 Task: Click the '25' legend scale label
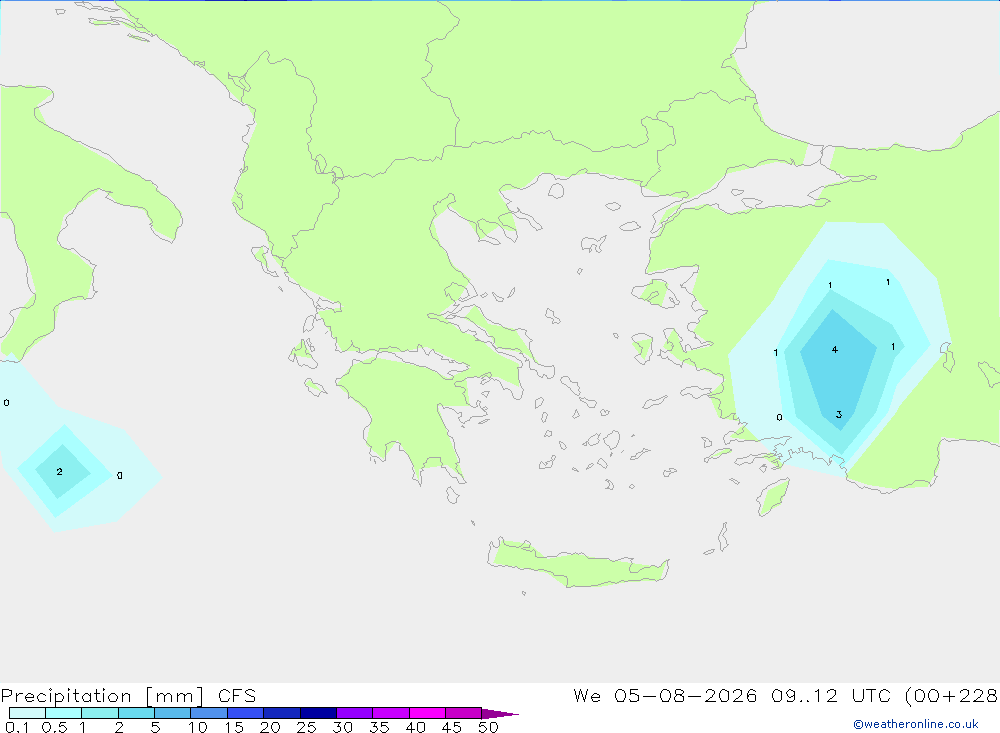[306, 727]
